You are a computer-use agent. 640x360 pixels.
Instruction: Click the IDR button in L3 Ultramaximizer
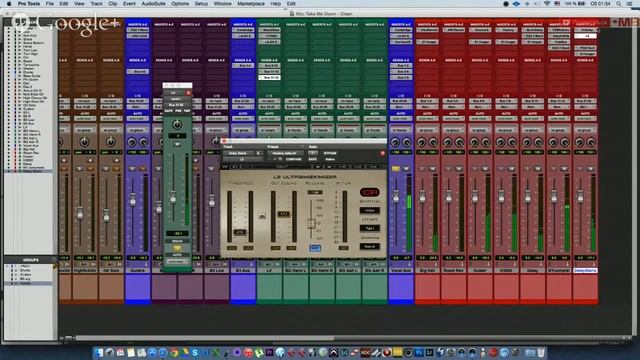point(369,192)
